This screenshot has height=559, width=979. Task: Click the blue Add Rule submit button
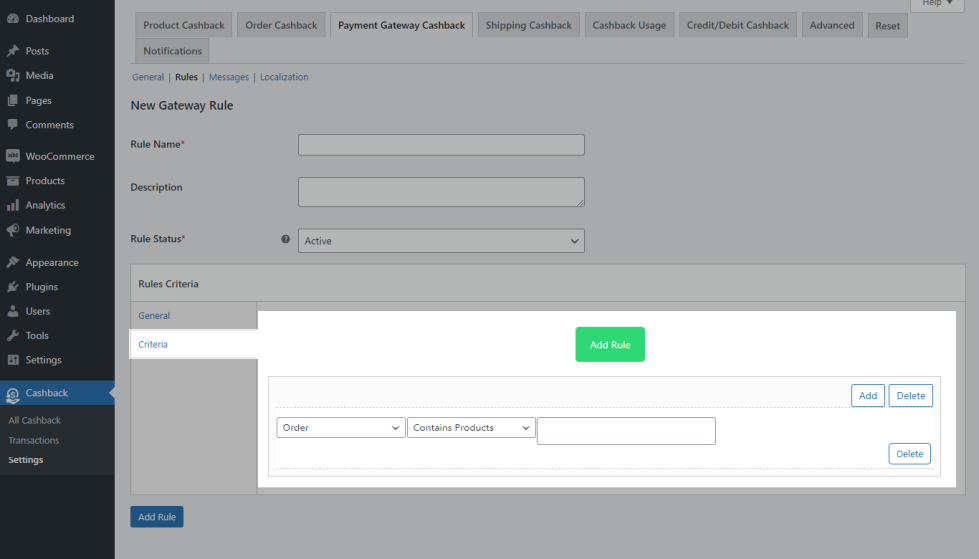[x=157, y=517]
